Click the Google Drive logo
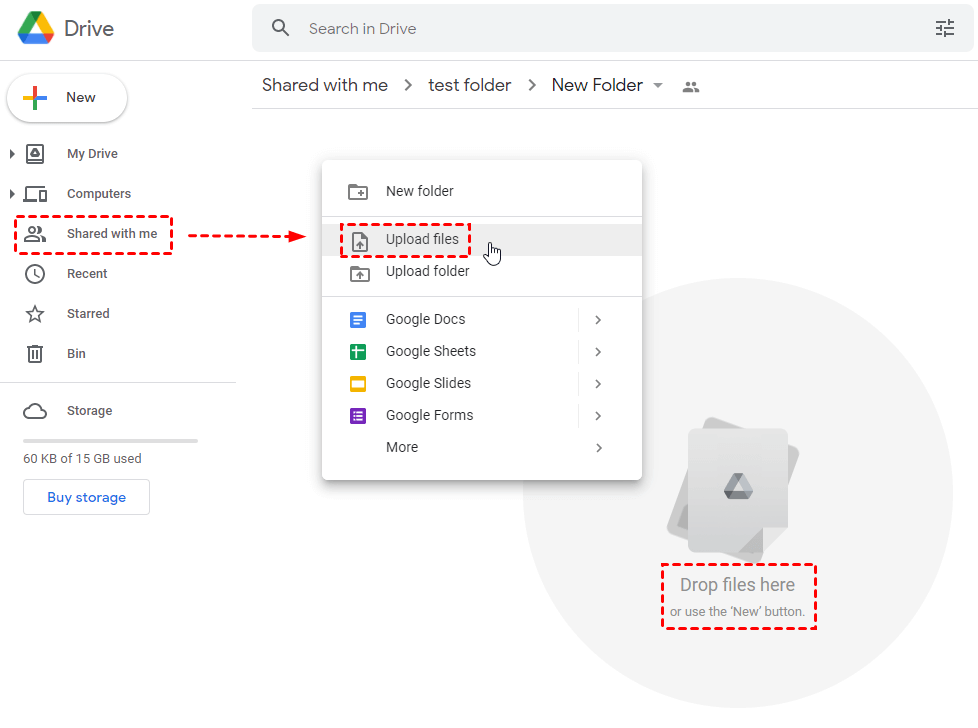The image size is (978, 728). [x=36, y=28]
